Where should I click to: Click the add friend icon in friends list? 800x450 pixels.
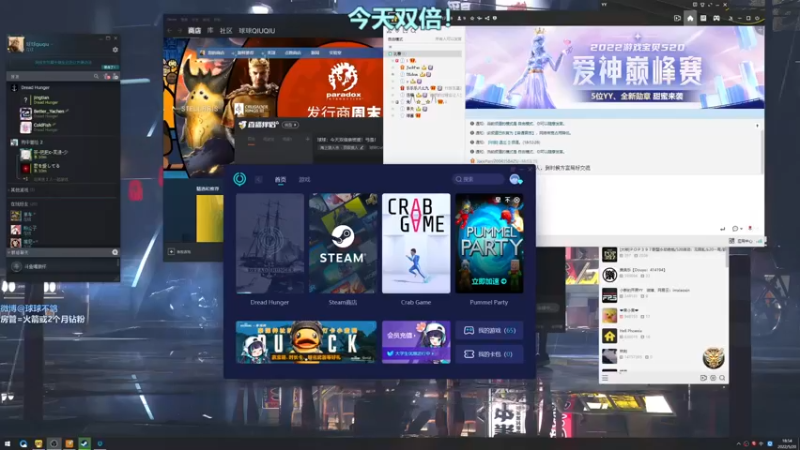[115, 77]
